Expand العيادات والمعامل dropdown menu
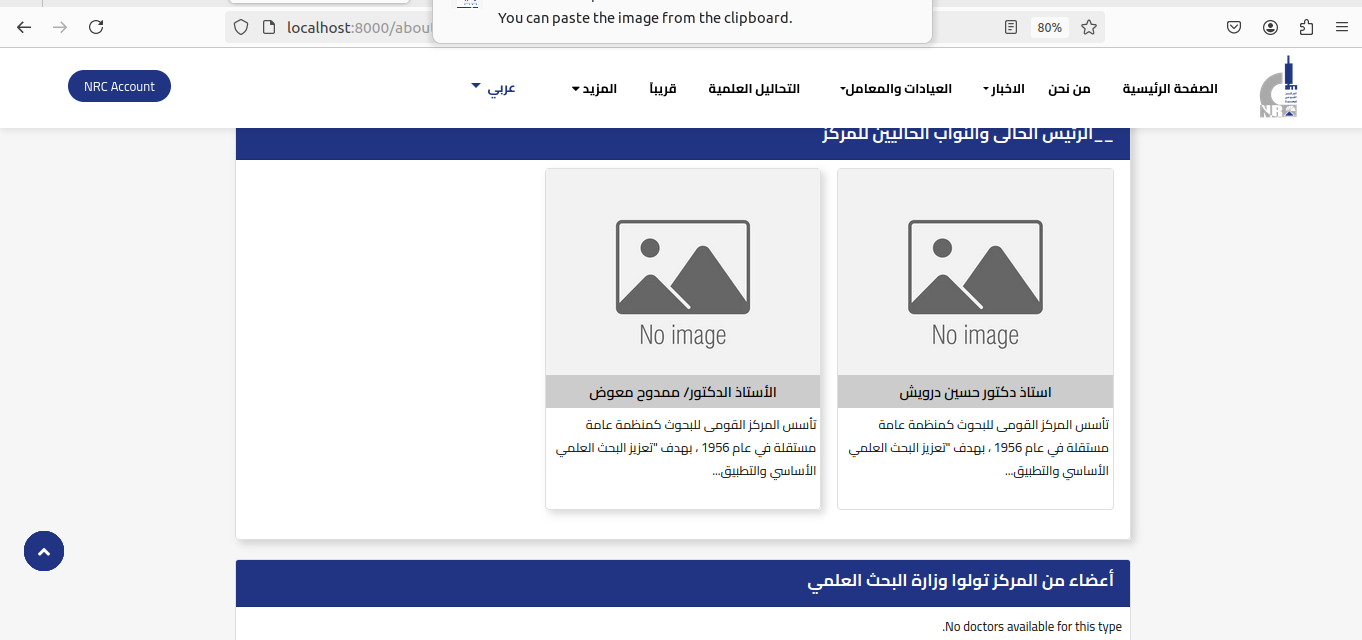Image resolution: width=1362 pixels, height=640 pixels. (x=895, y=89)
